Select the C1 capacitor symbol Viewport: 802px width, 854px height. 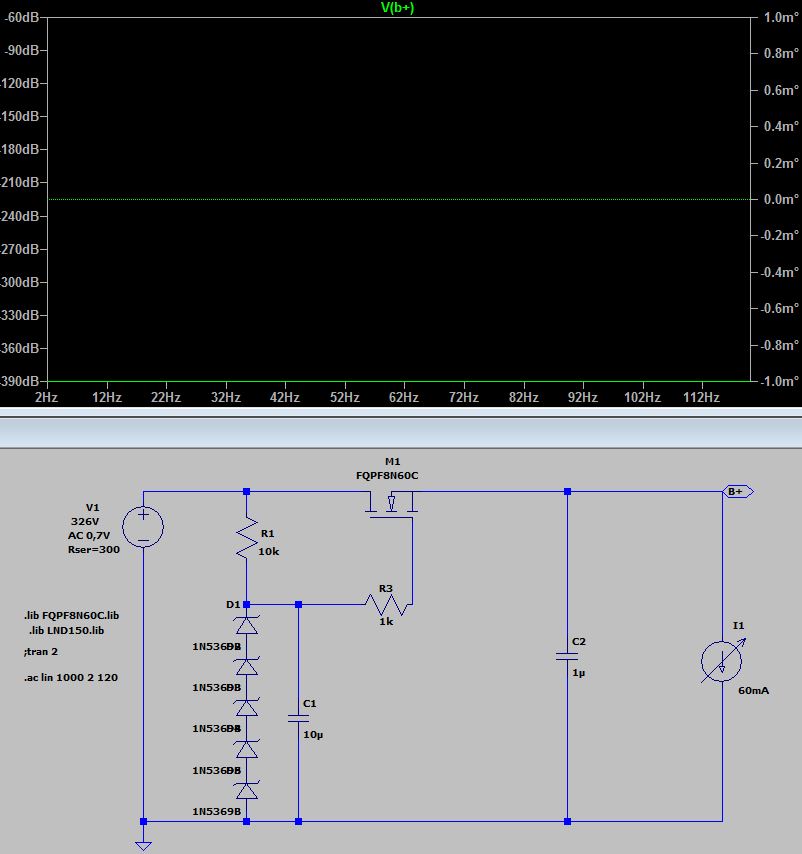[298, 718]
